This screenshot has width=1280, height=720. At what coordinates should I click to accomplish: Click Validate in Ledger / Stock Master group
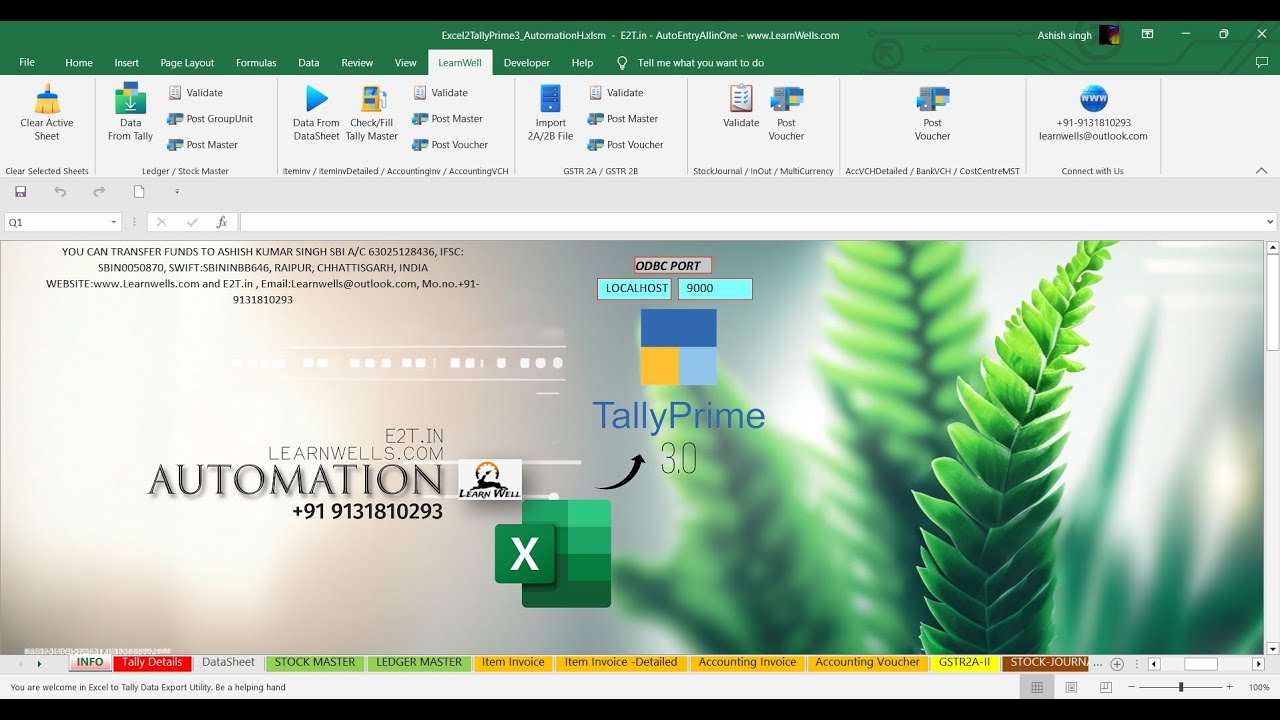tap(196, 92)
